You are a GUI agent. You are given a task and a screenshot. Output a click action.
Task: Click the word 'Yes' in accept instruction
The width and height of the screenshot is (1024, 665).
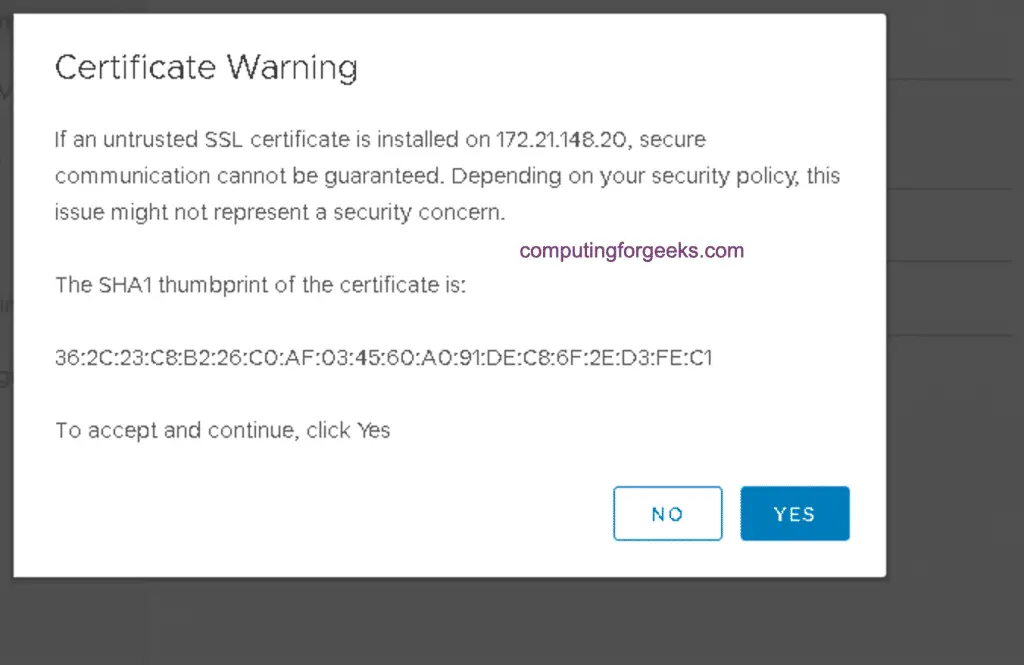point(374,430)
